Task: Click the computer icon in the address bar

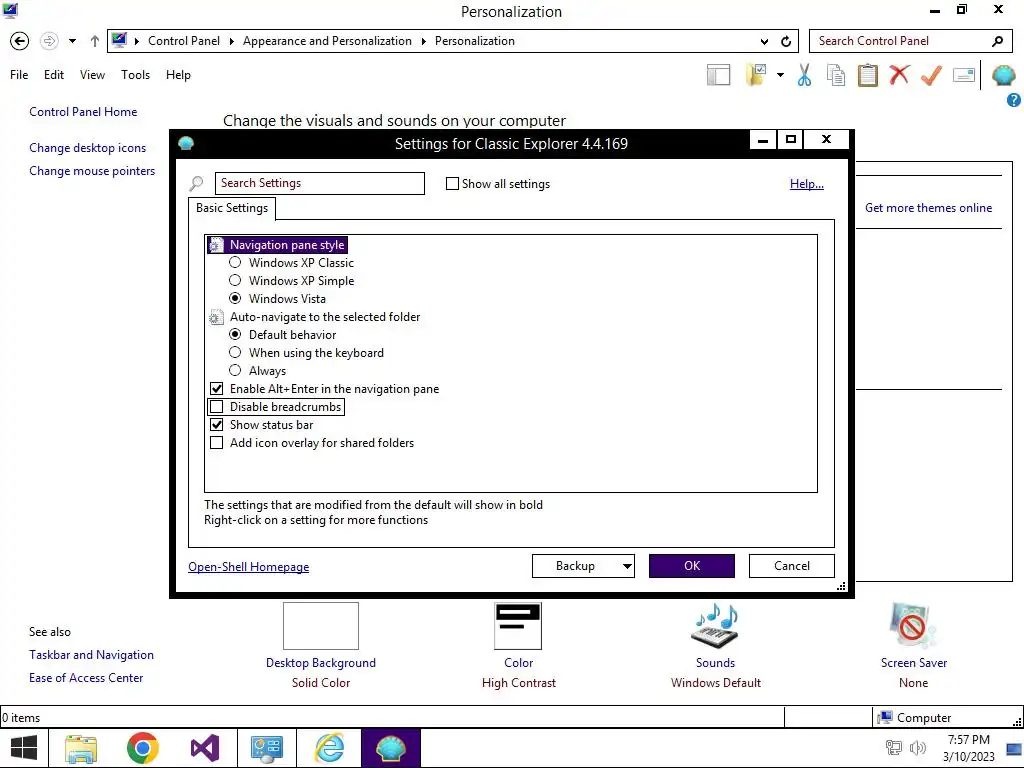Action: coord(119,40)
